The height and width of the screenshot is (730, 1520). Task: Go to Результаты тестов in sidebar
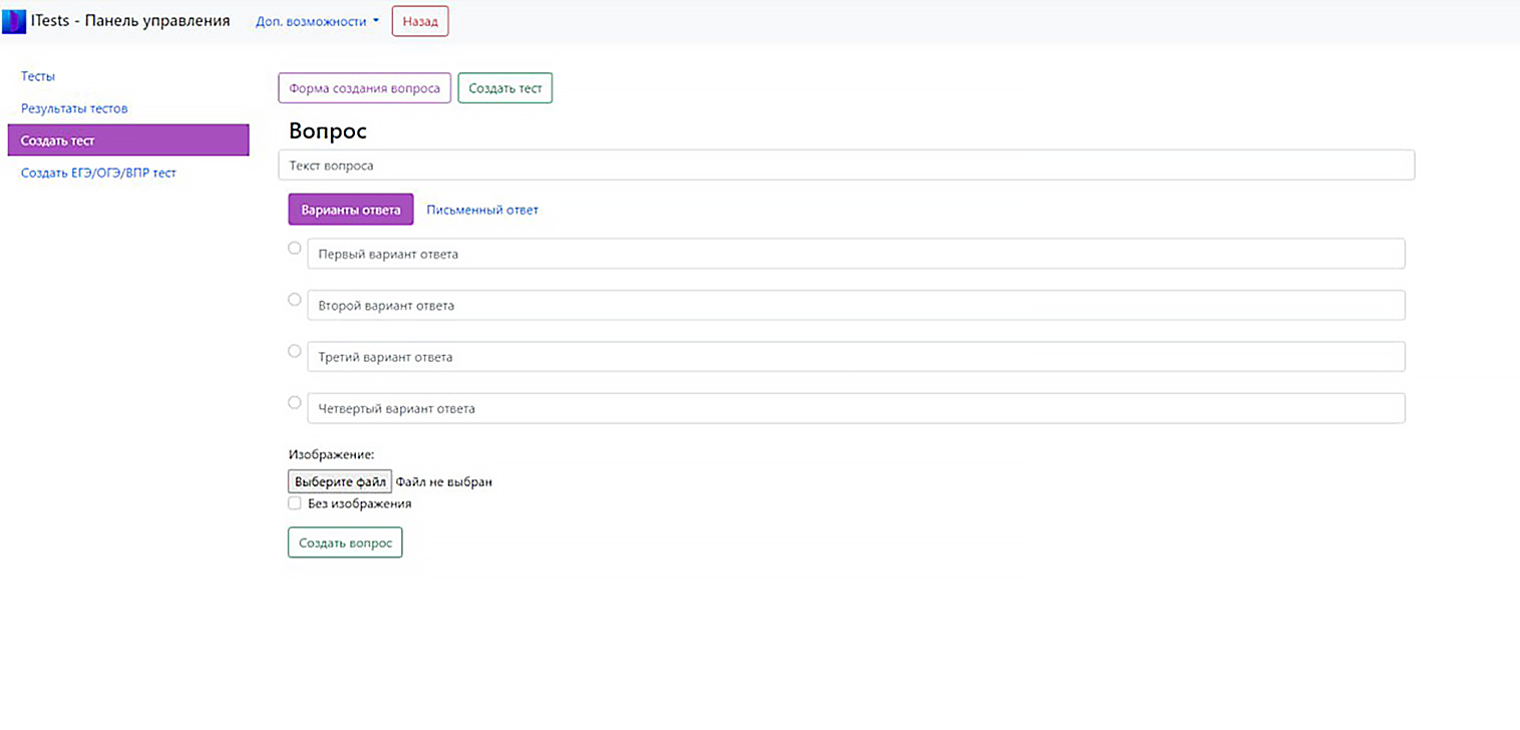74,108
